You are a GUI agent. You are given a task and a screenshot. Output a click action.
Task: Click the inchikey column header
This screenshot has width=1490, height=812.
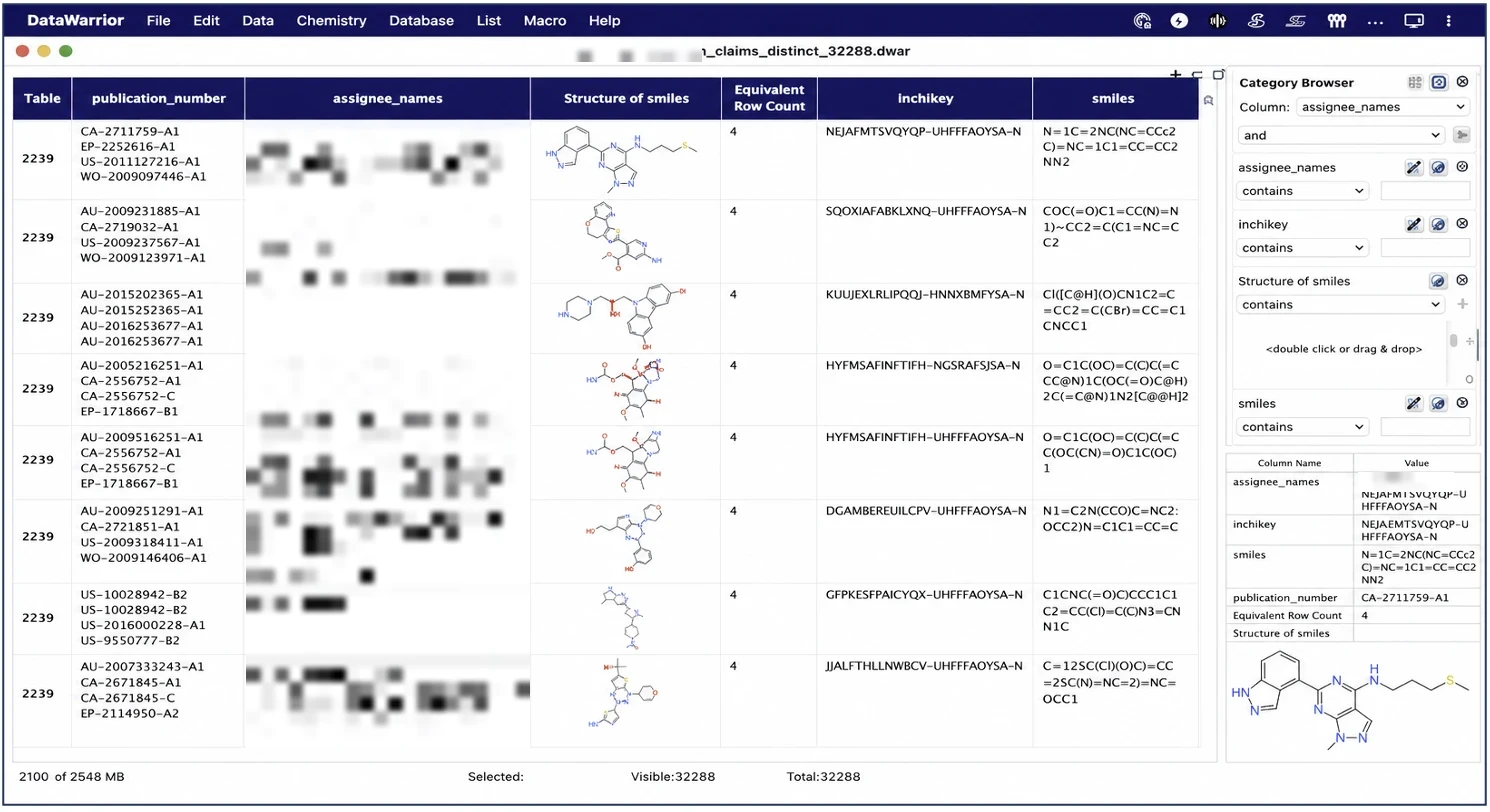coord(925,99)
